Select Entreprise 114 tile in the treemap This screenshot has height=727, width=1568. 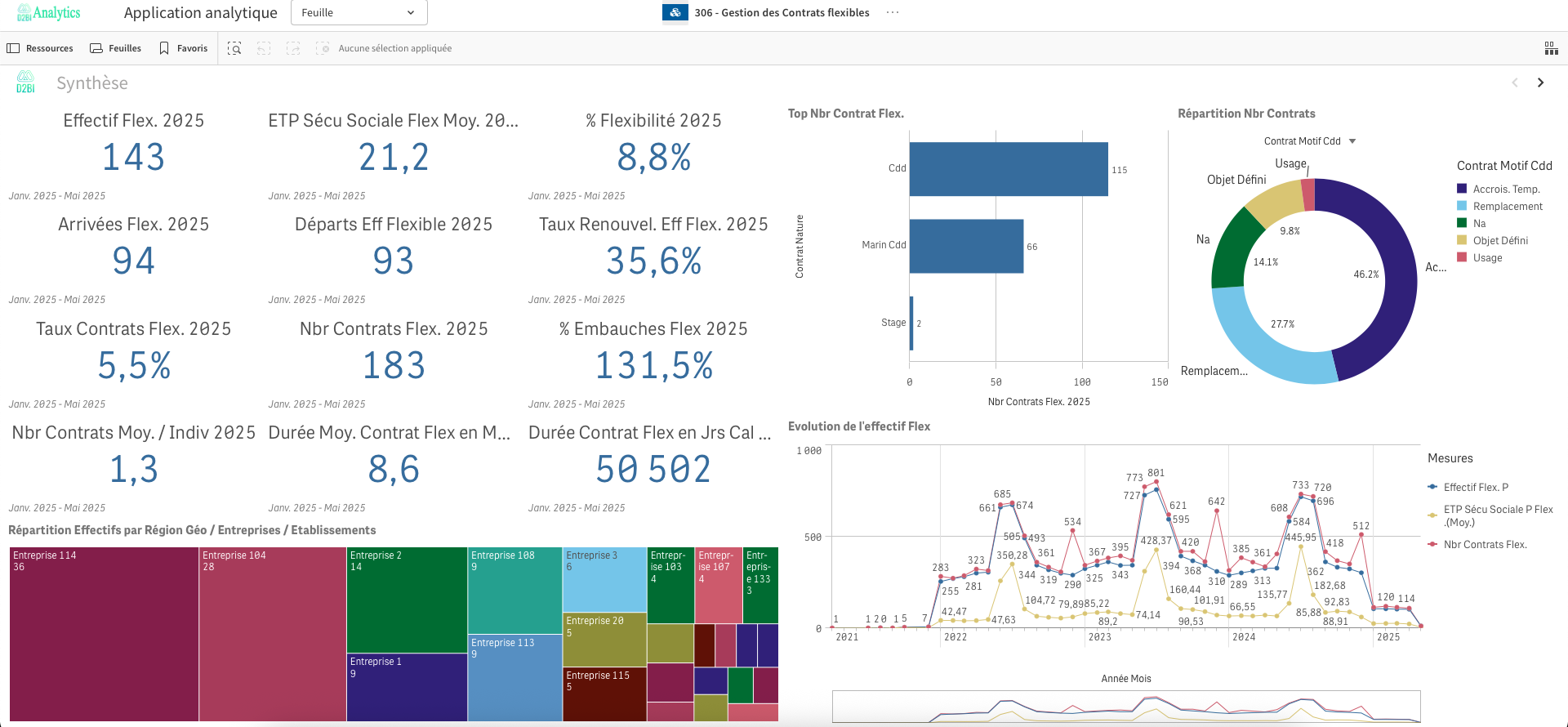click(104, 634)
